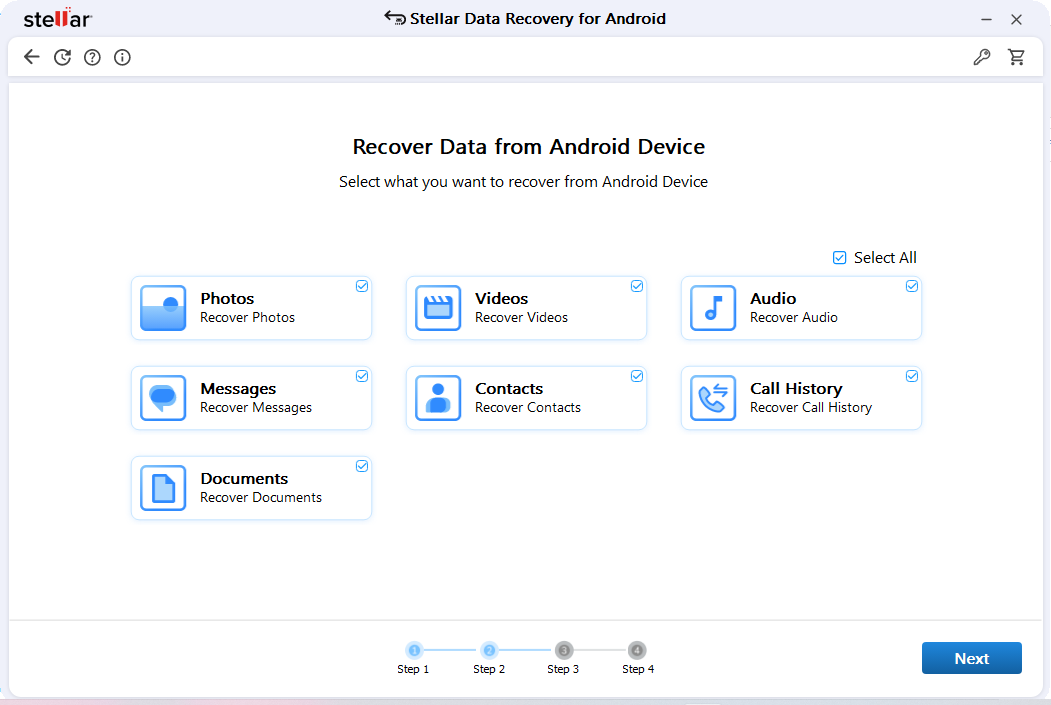Toggle the Messages checkbox
This screenshot has width=1051, height=705.
click(x=362, y=376)
